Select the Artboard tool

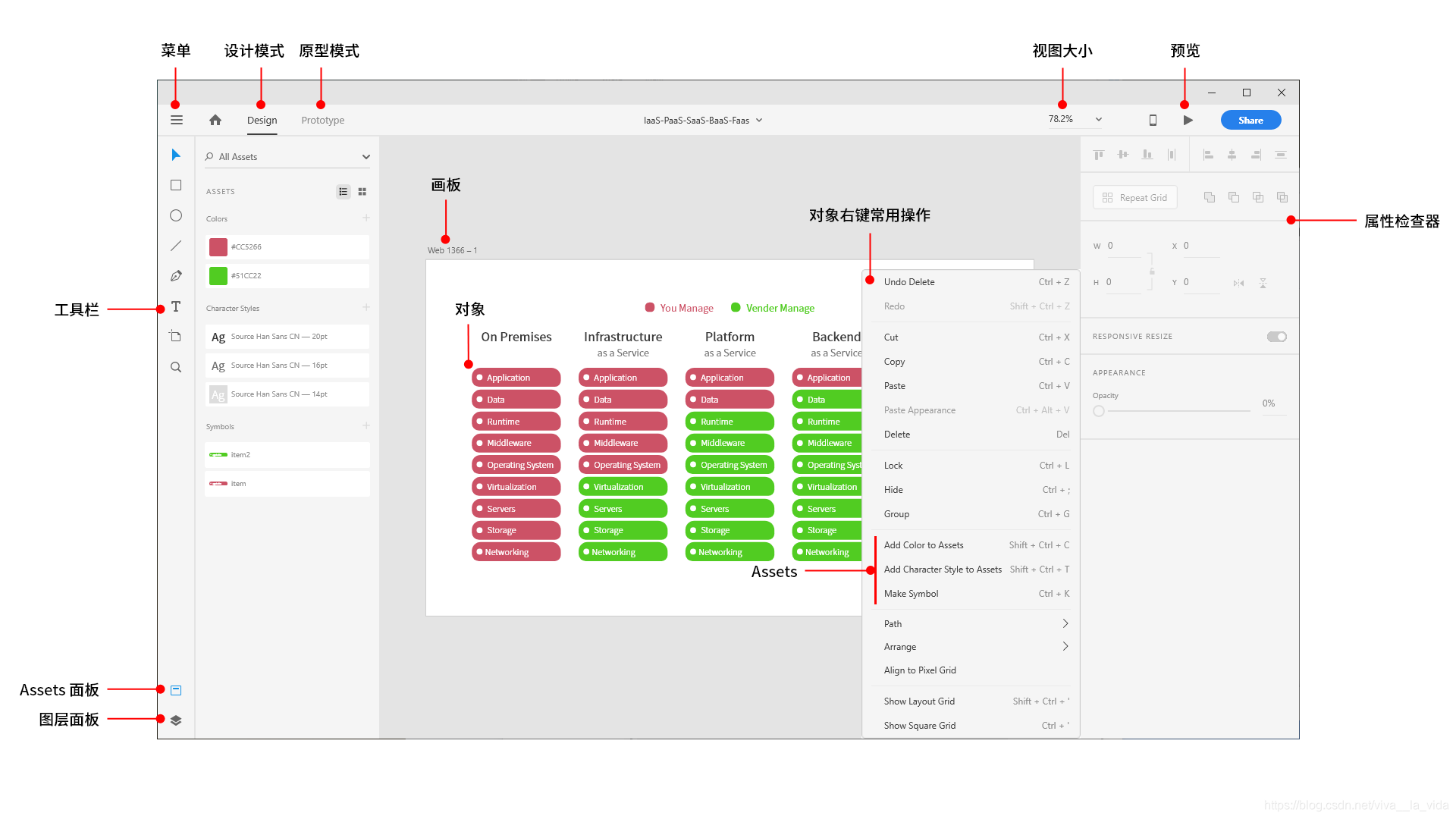click(176, 337)
